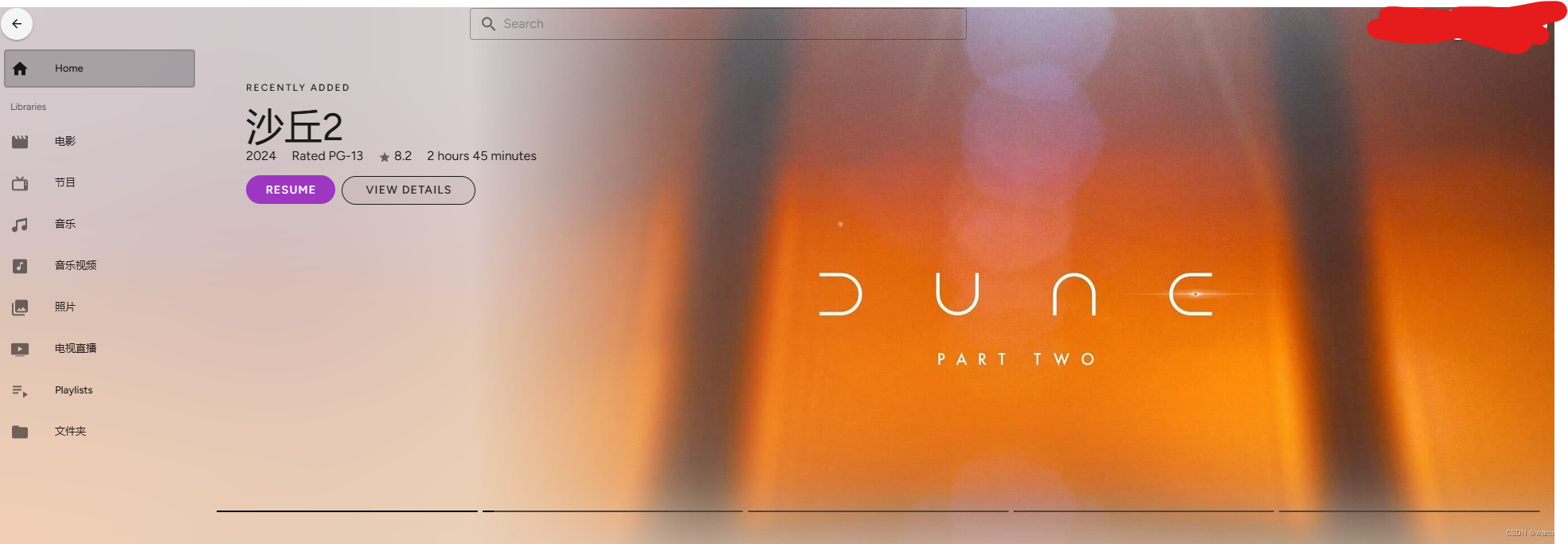Image resolution: width=1568 pixels, height=544 pixels.
Task: Click the 沙丘2 movie title
Action: [295, 126]
